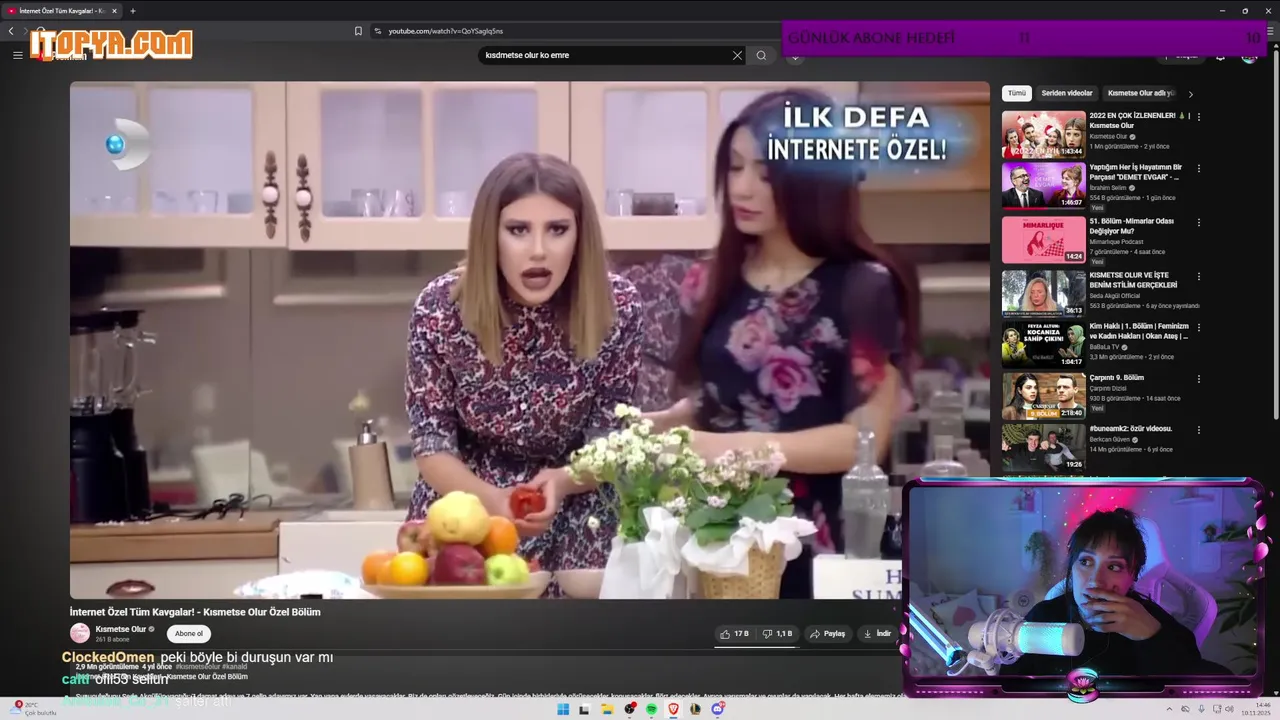The image size is (1280, 720).
Task: Open Discord from the taskbar
Action: click(x=718, y=709)
